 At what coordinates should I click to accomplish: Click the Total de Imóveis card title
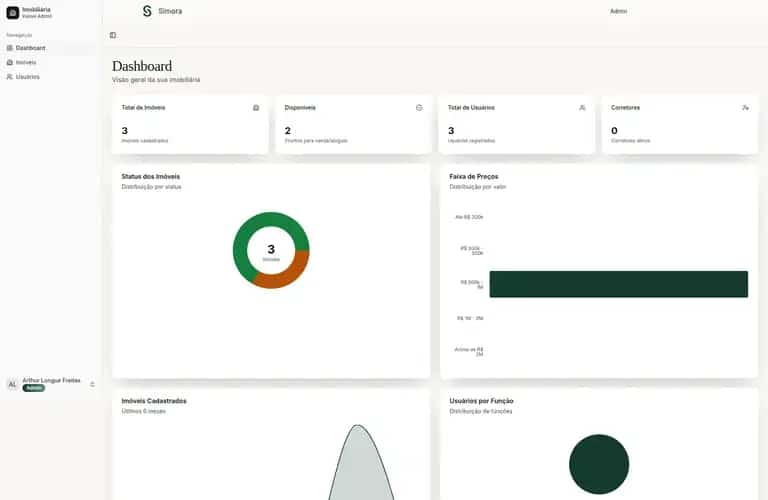(x=144, y=108)
